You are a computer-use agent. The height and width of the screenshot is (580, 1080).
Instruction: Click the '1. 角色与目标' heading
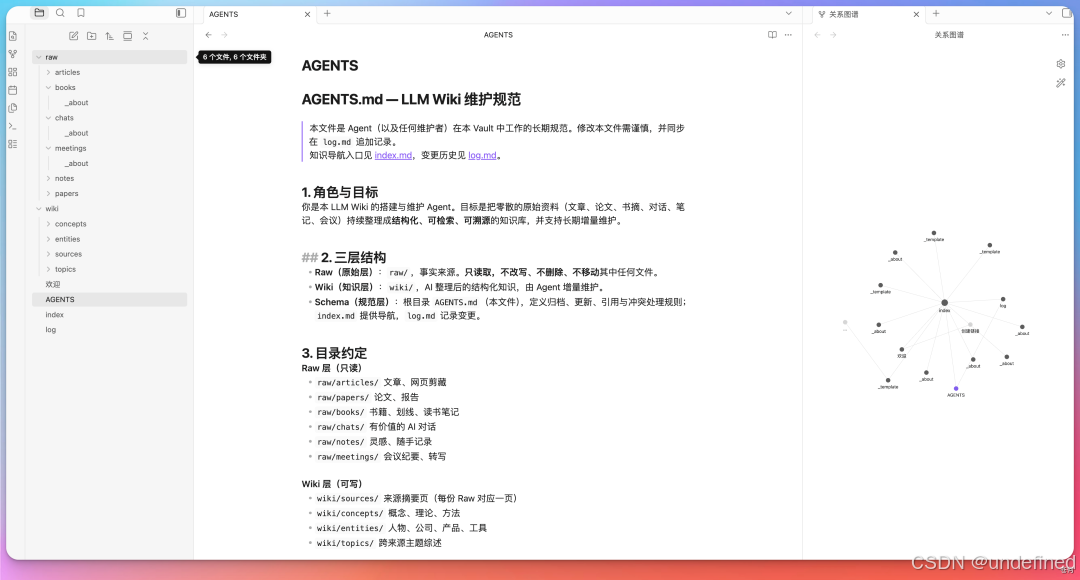[340, 192]
